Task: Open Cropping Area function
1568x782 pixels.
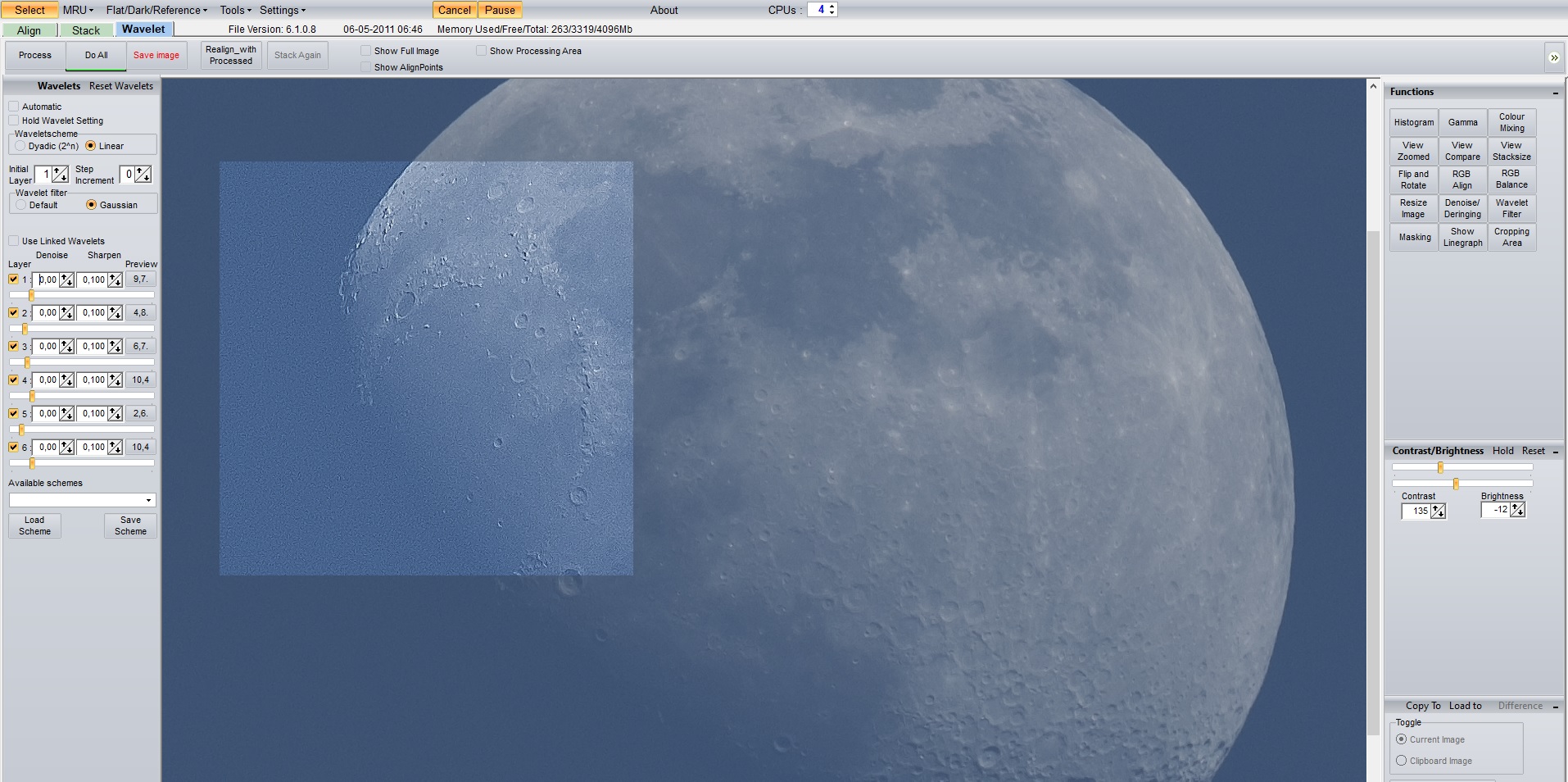Action: point(1511,237)
